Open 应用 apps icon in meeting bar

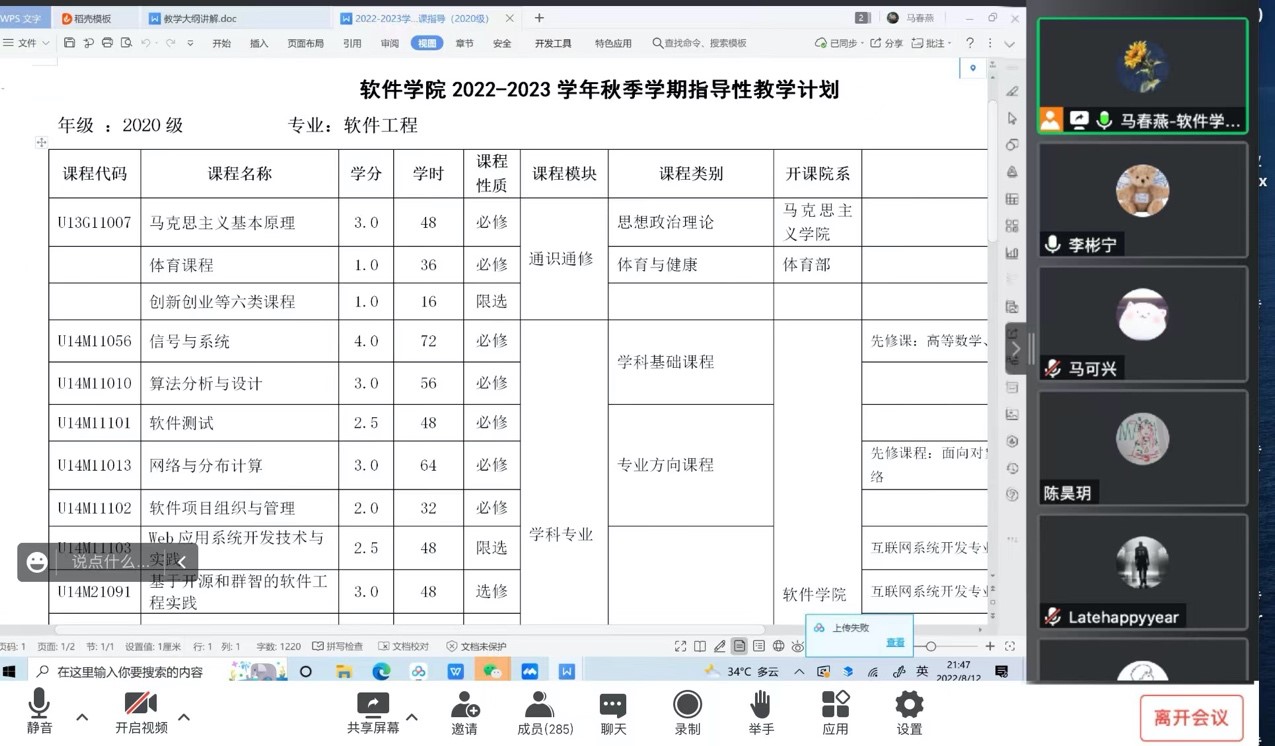tap(835, 712)
